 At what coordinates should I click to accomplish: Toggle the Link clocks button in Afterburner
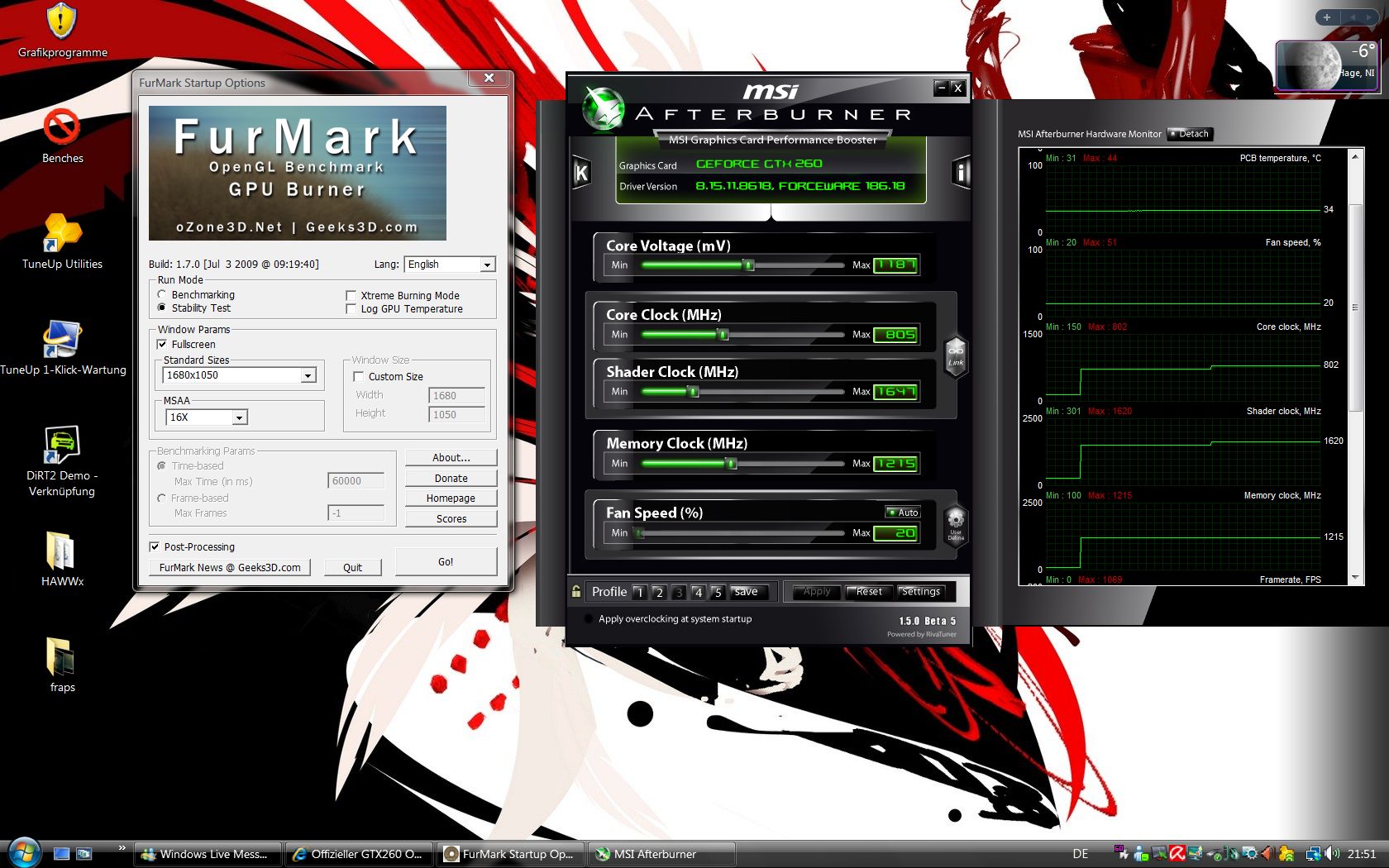coord(956,356)
